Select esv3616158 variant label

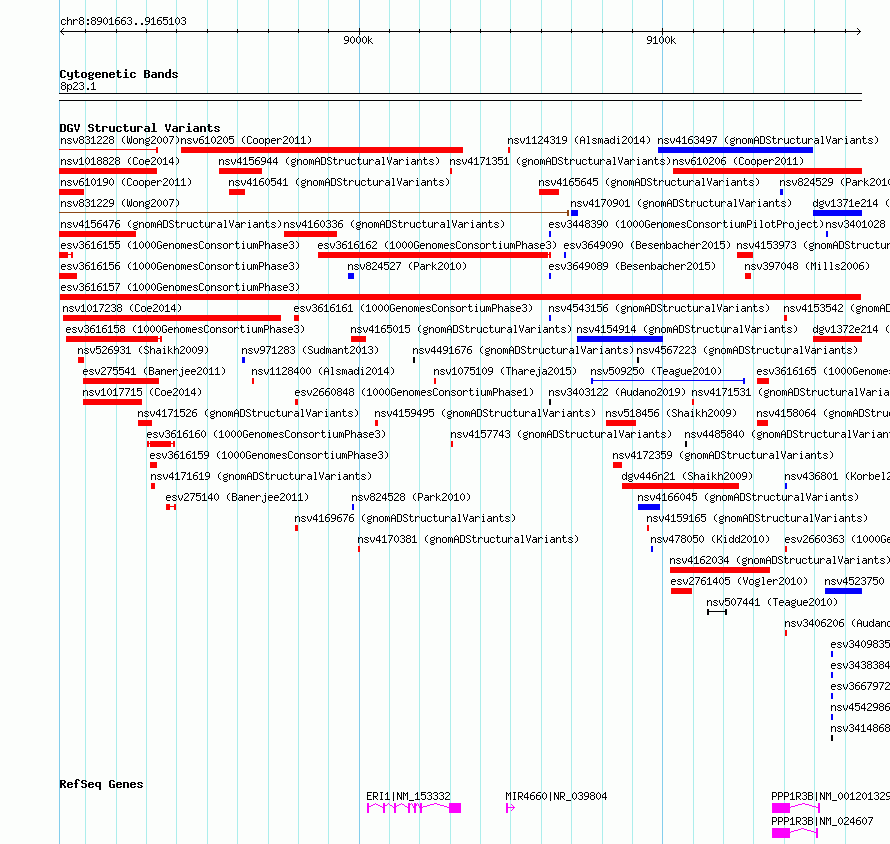point(185,329)
